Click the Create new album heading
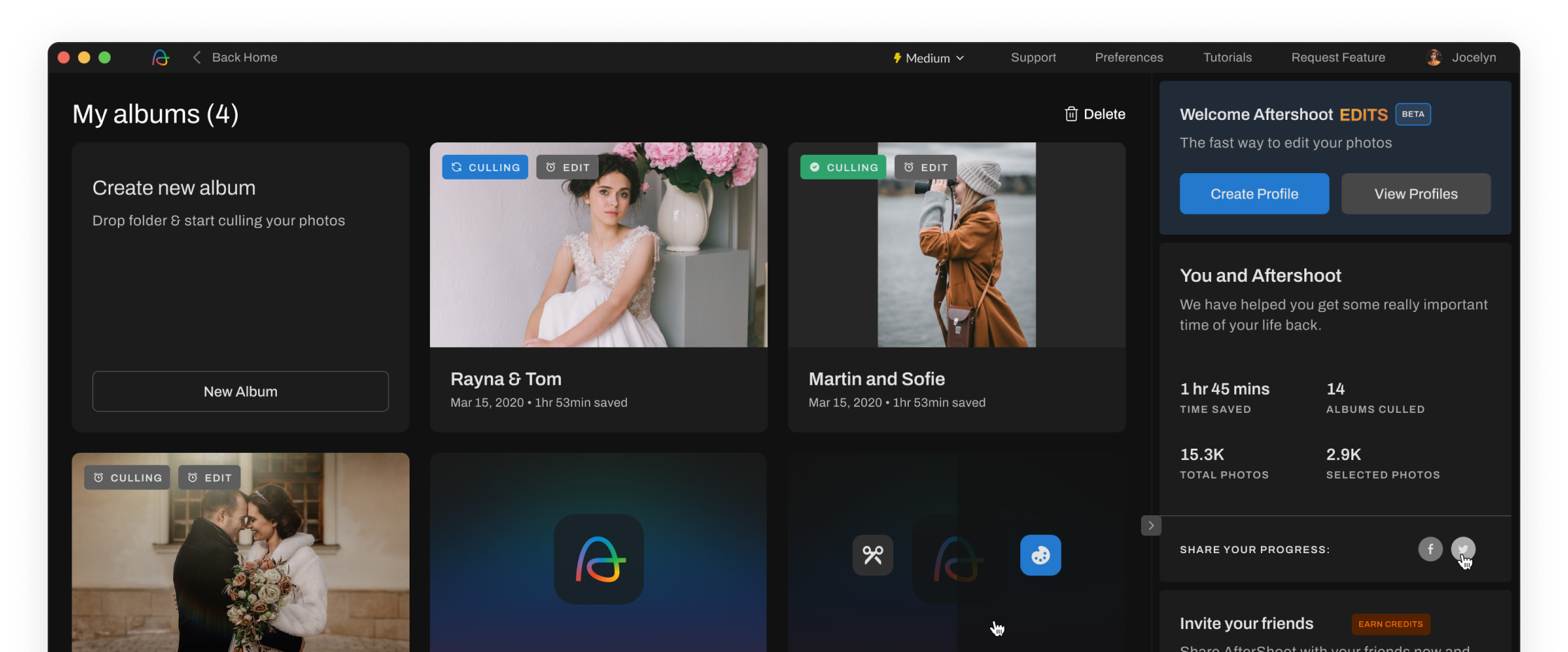This screenshot has height=652, width=1568. click(x=174, y=188)
